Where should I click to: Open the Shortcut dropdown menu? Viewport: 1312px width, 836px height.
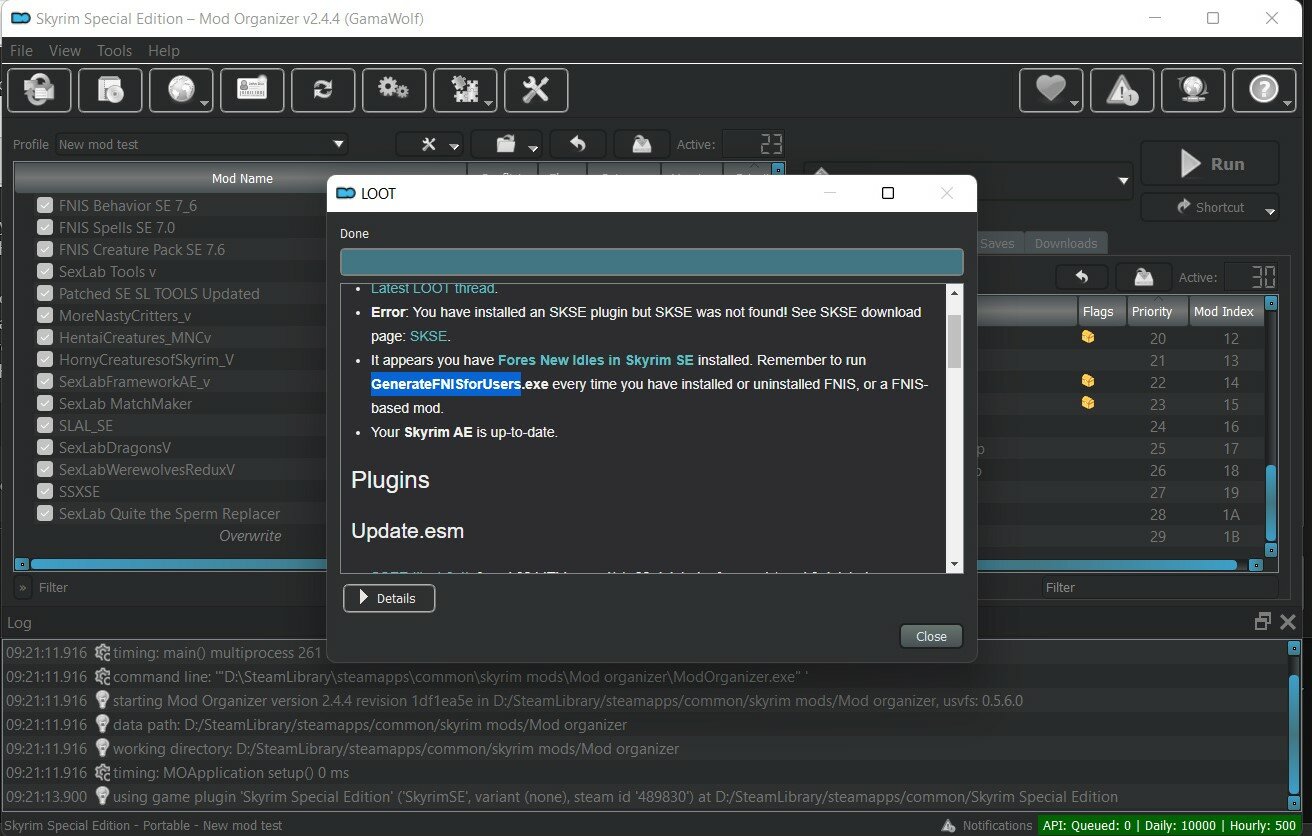[x=1210, y=207]
